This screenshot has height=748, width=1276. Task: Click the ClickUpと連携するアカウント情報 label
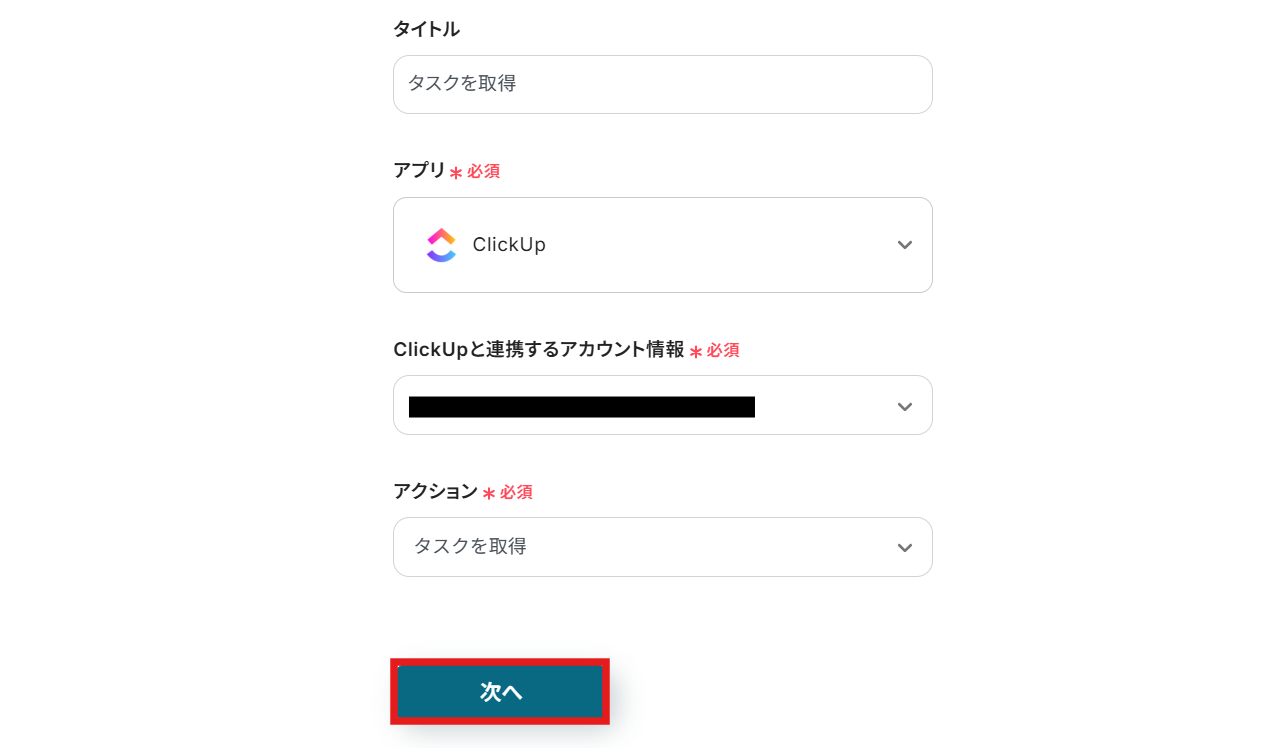coord(538,349)
